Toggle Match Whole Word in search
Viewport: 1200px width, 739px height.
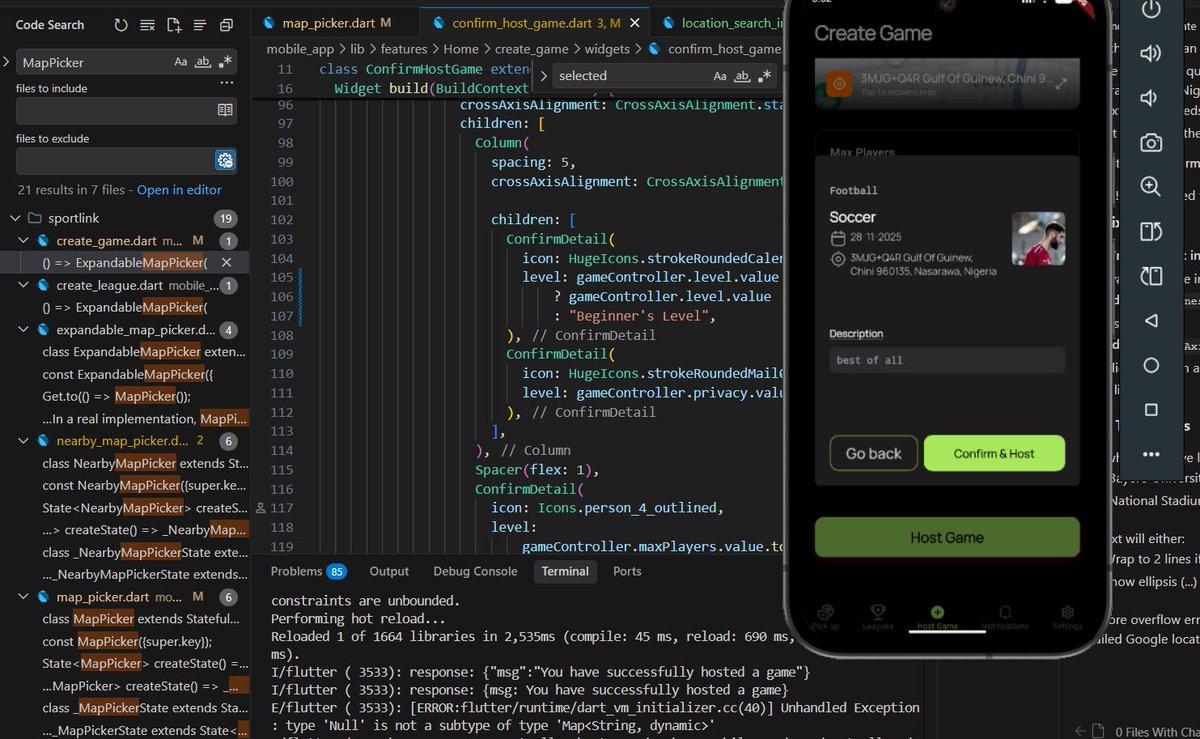[x=203, y=61]
